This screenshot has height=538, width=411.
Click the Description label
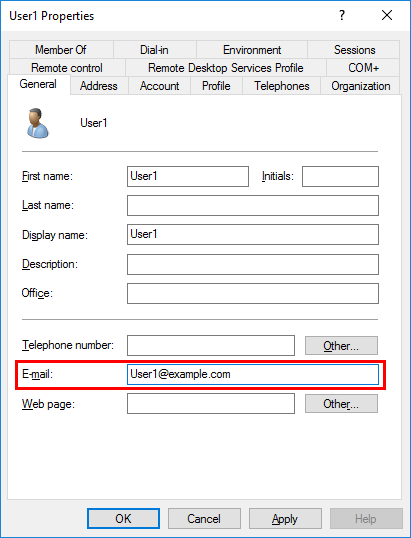click(50, 264)
